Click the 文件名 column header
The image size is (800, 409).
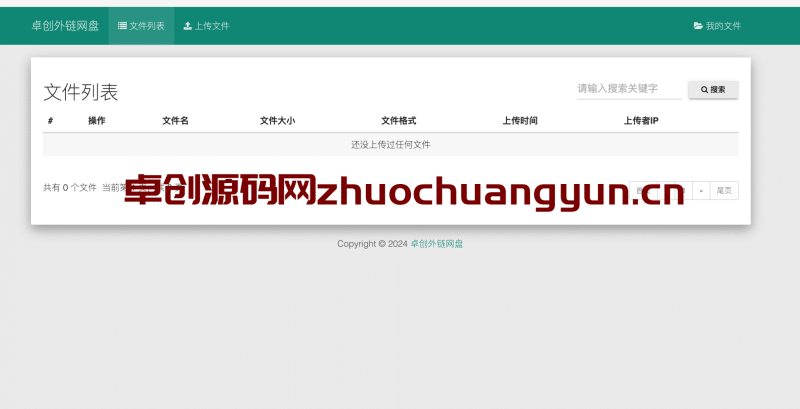176,121
